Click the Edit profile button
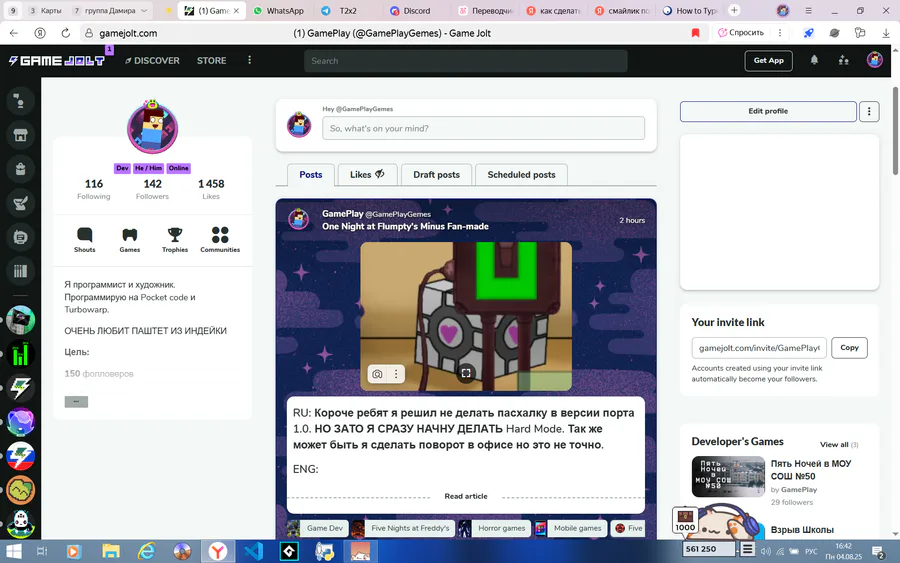 click(x=768, y=111)
